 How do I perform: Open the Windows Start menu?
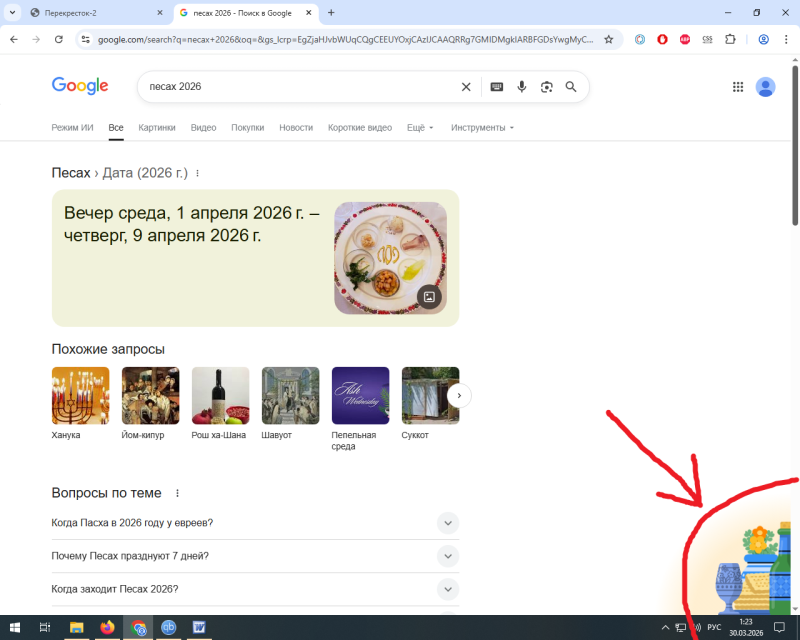(15, 627)
